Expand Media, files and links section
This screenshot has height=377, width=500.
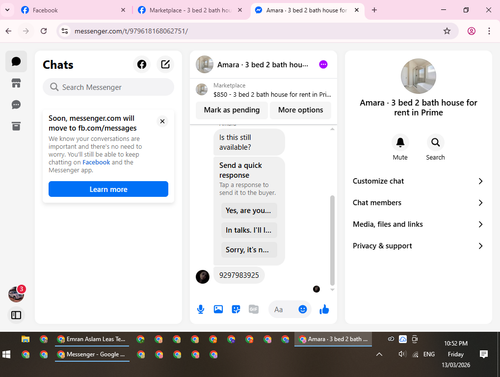point(418,224)
